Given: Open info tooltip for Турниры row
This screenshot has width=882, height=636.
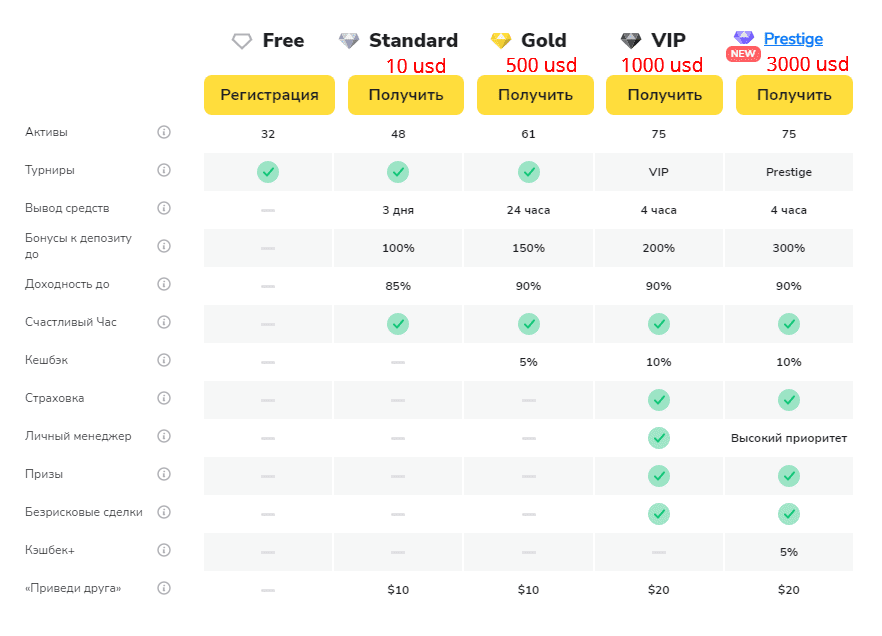Looking at the screenshot, I should click(x=164, y=170).
